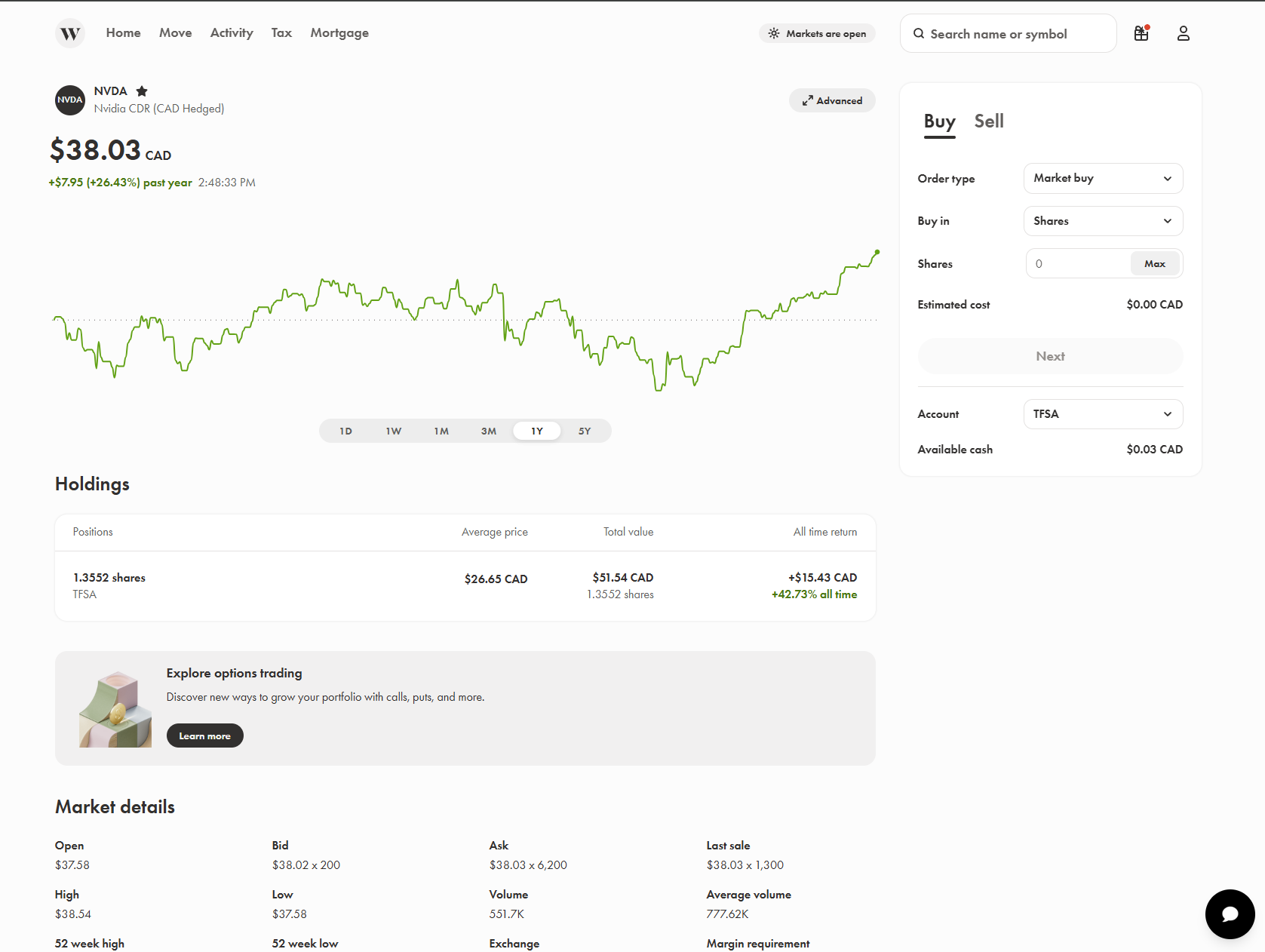The image size is (1265, 952).
Task: Select the 1W chart range
Action: (x=394, y=431)
